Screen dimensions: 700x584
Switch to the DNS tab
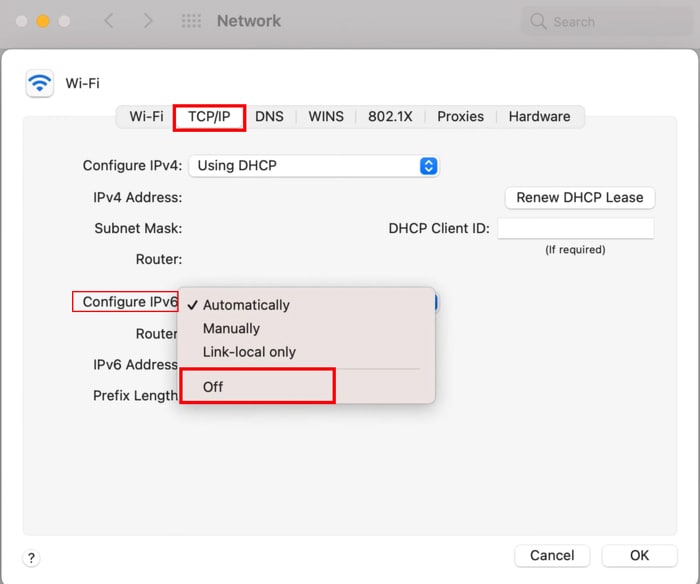coord(269,117)
